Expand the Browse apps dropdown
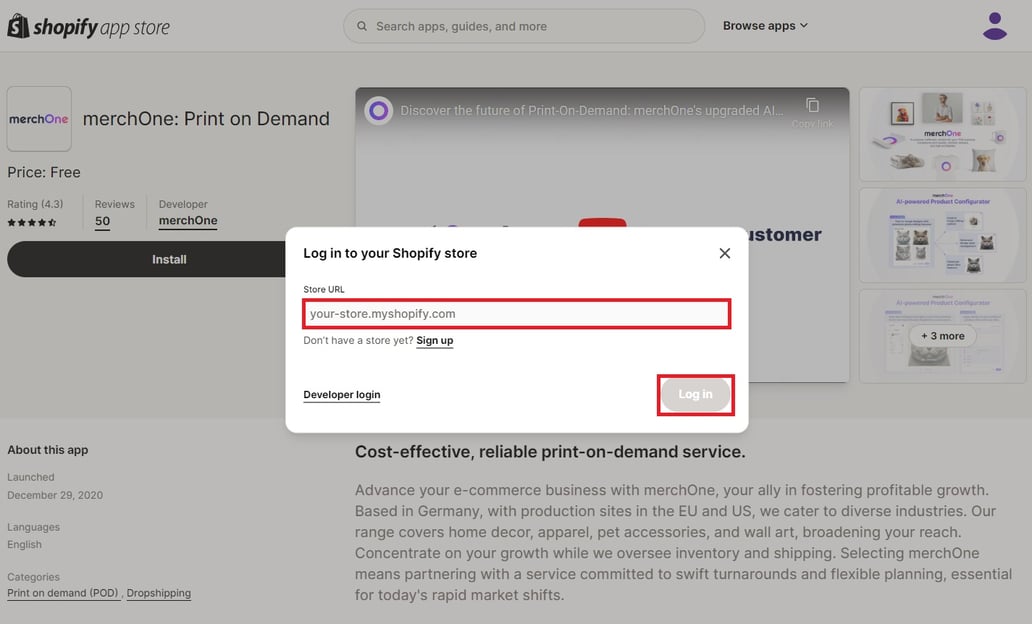1032x624 pixels. pos(765,25)
